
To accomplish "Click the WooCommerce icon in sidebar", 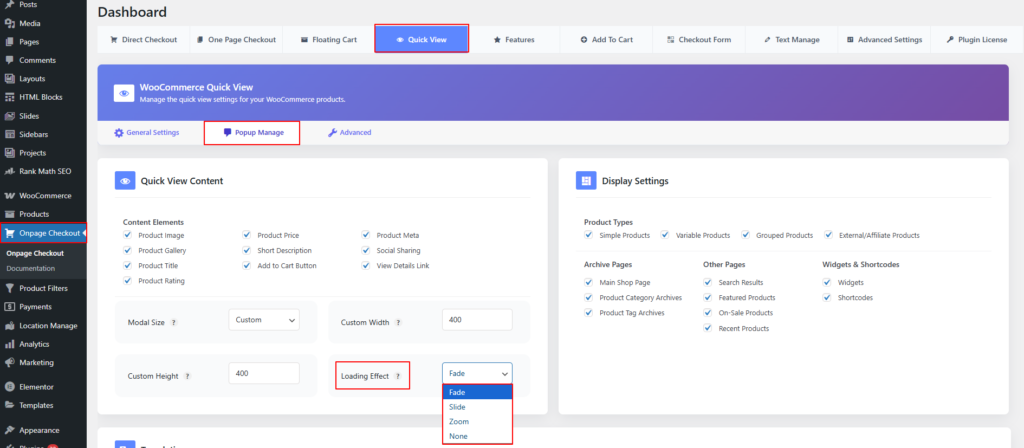I will [9, 195].
